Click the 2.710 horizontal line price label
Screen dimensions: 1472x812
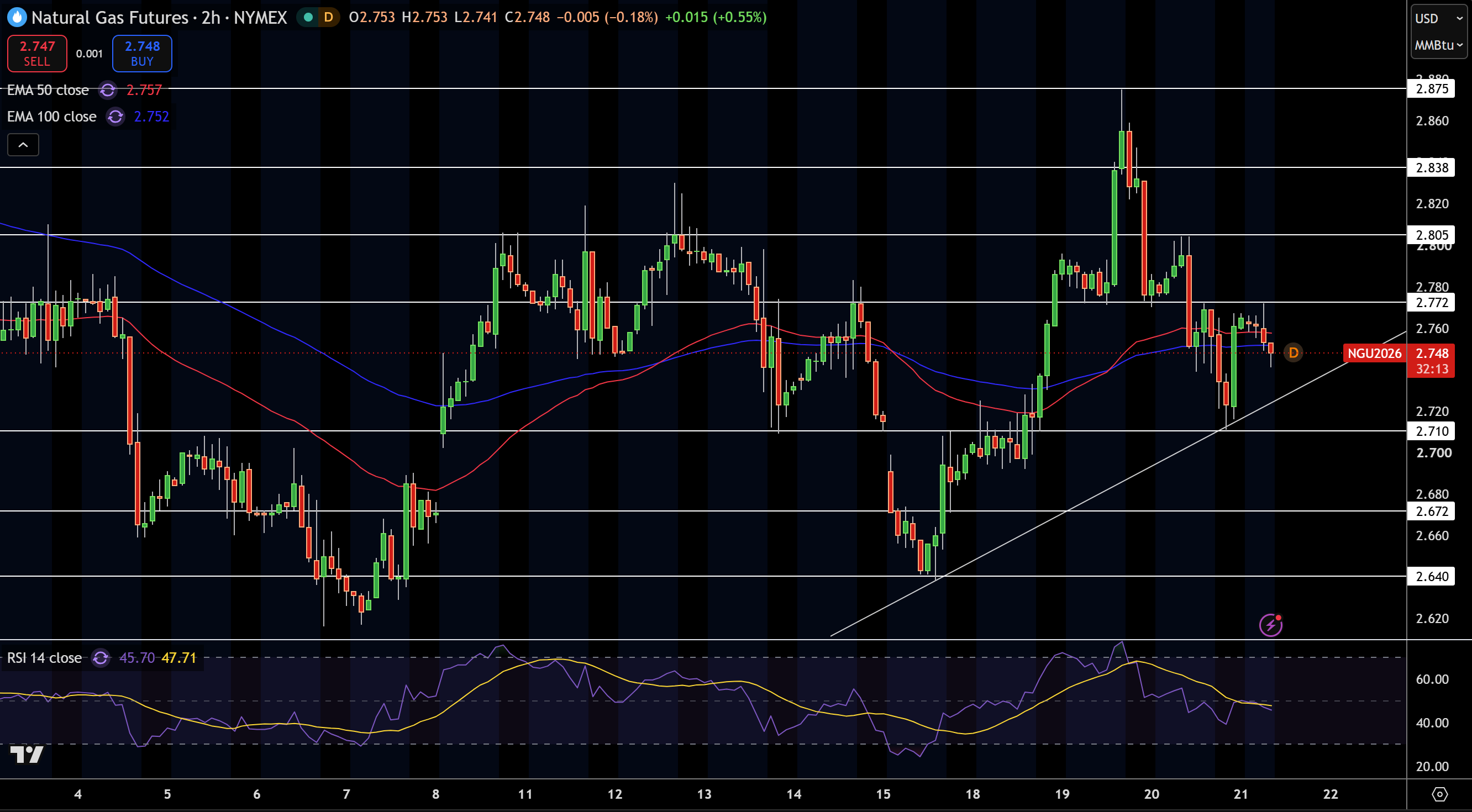tap(1431, 431)
